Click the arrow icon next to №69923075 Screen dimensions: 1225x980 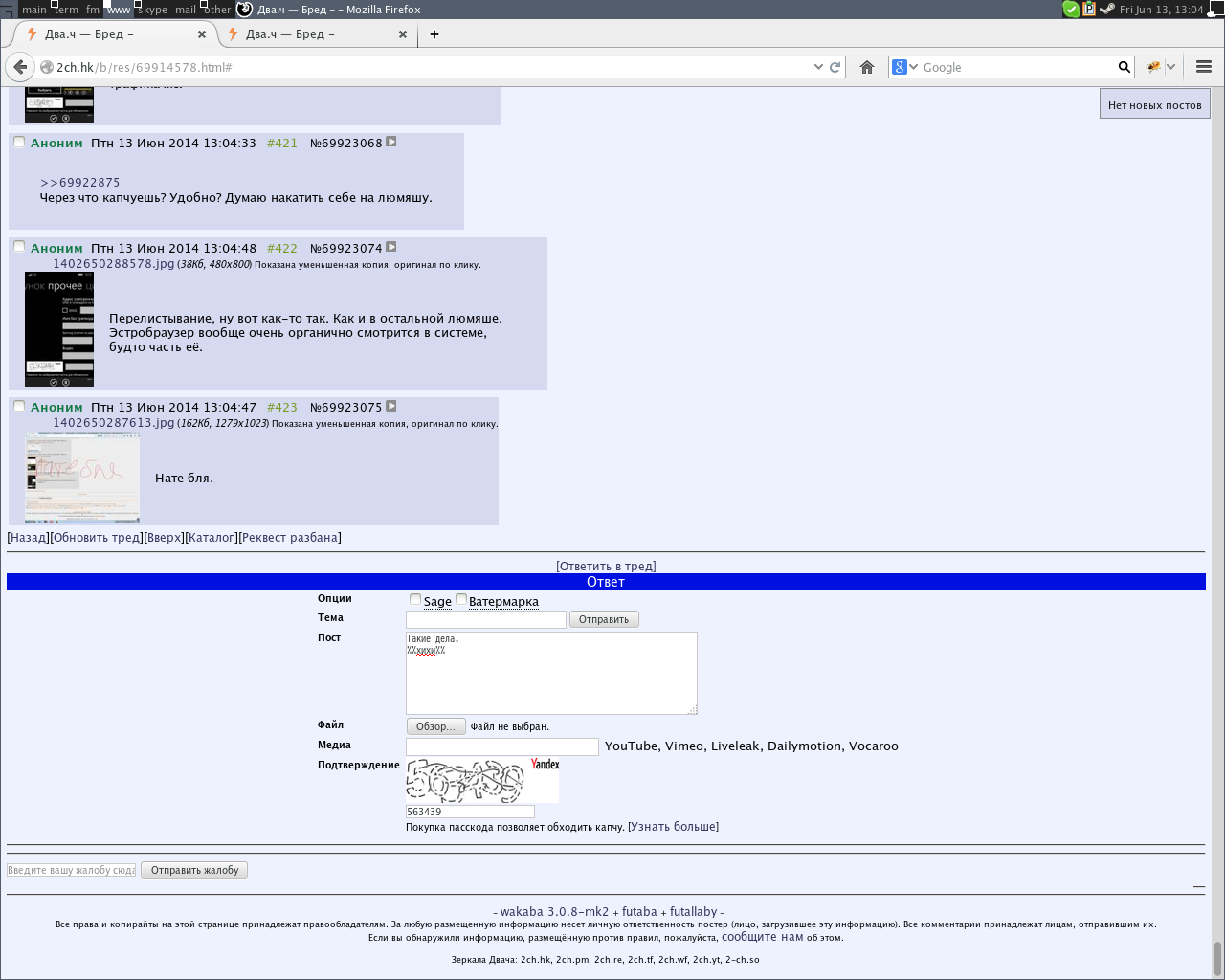click(391, 406)
